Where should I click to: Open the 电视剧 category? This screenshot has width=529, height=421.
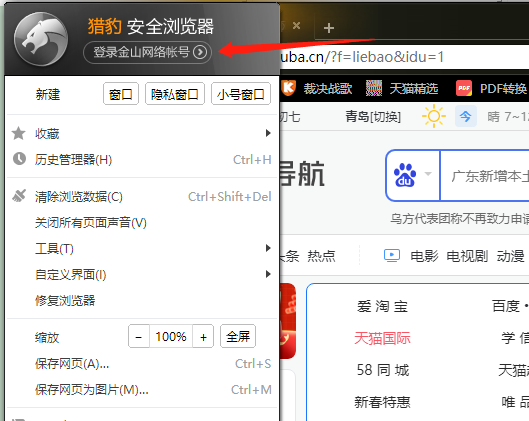coord(467,256)
